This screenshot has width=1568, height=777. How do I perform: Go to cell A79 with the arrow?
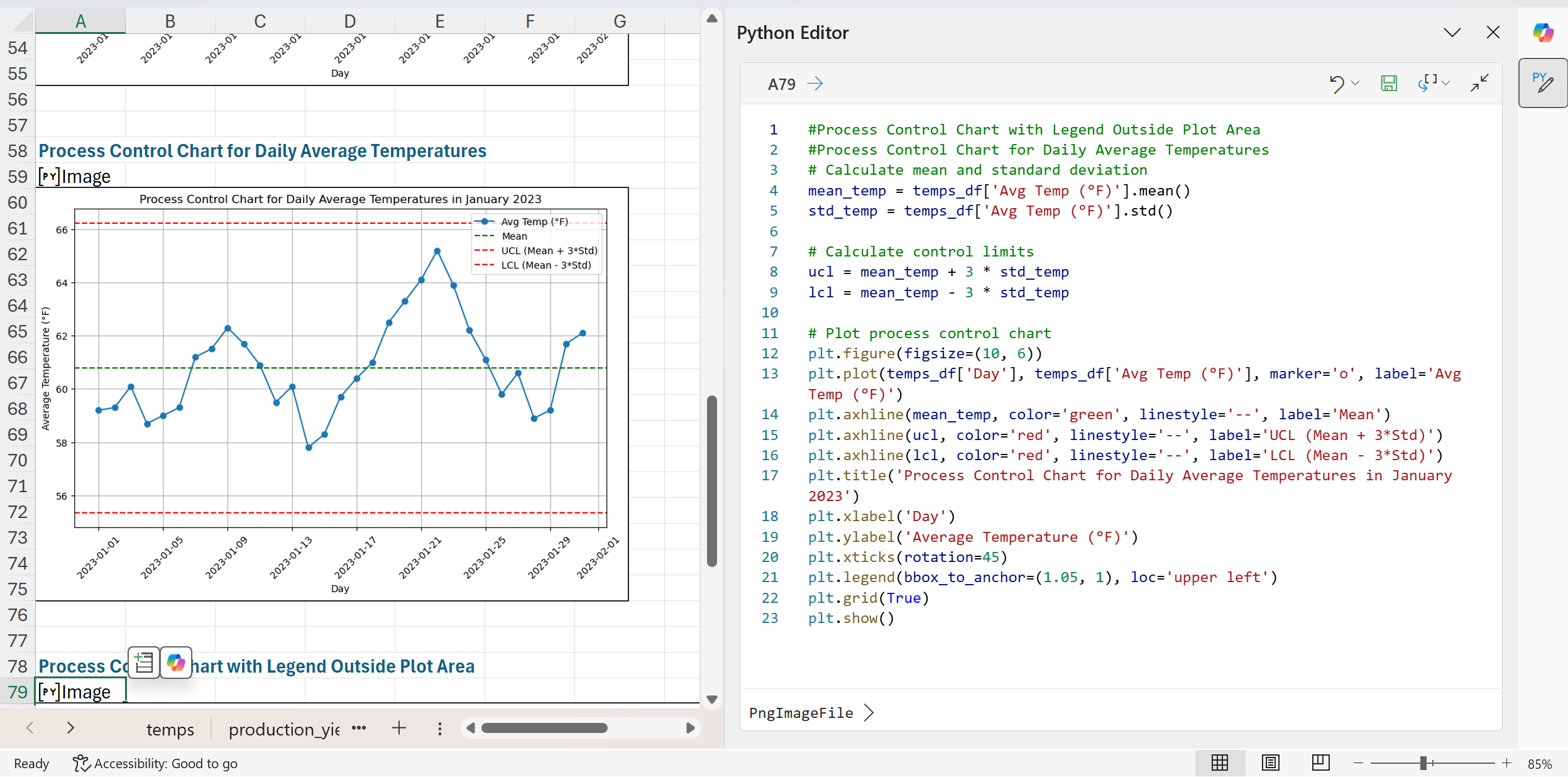[815, 84]
